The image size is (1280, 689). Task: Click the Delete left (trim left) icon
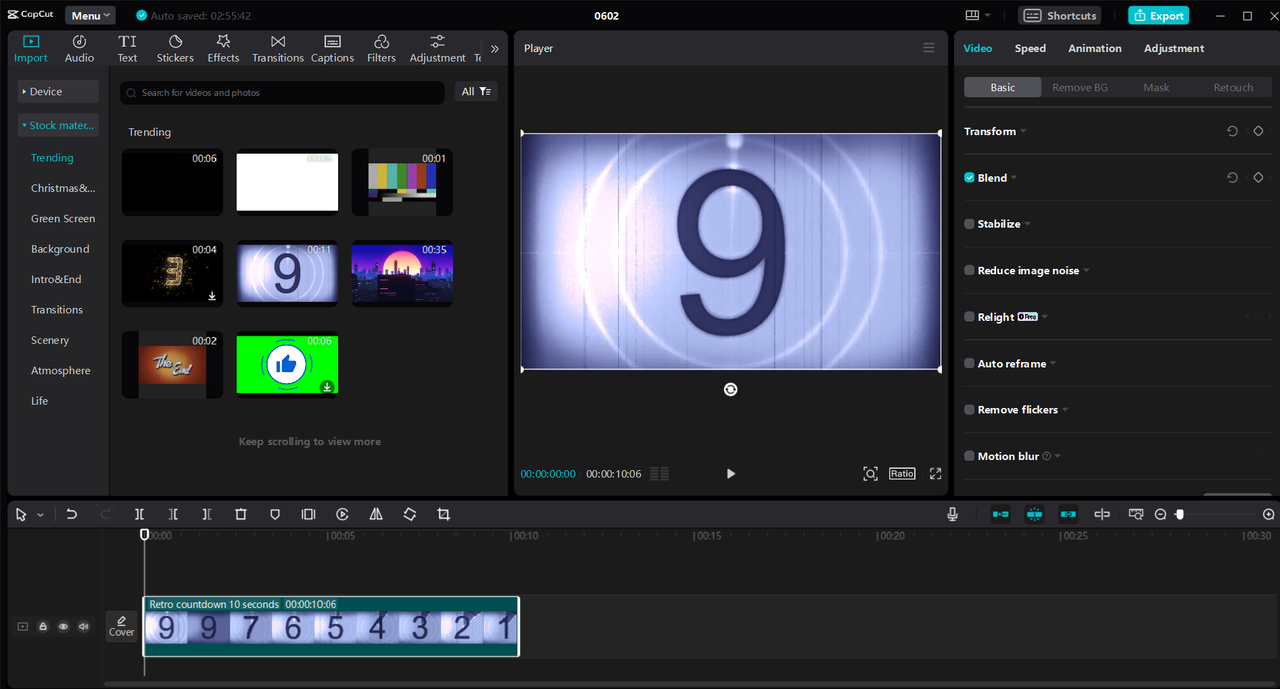pyautogui.click(x=173, y=514)
